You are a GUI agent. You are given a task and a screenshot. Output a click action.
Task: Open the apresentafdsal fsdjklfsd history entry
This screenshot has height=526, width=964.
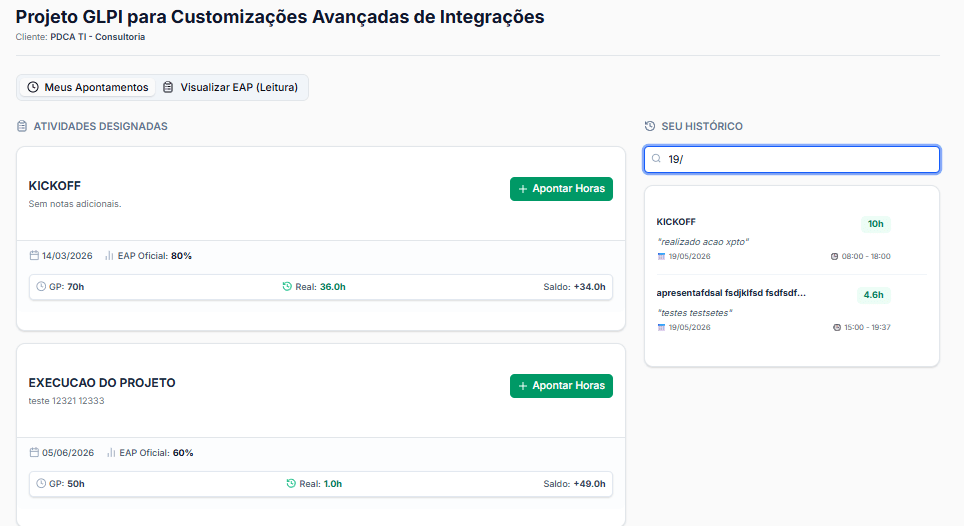[x=731, y=293]
